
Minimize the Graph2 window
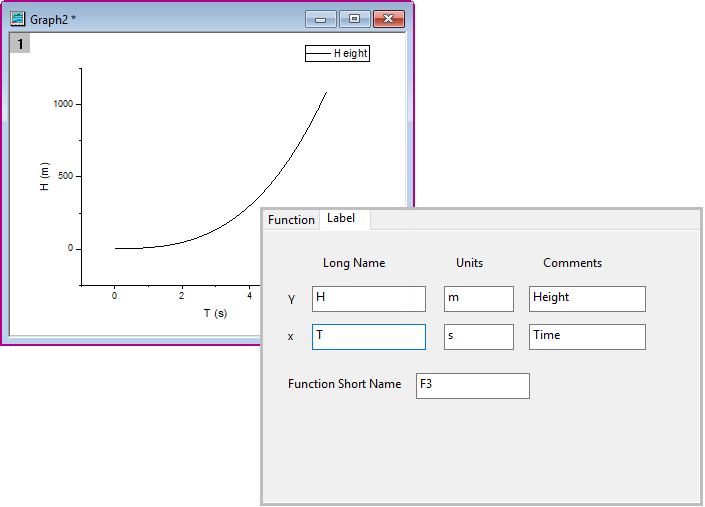pos(321,19)
